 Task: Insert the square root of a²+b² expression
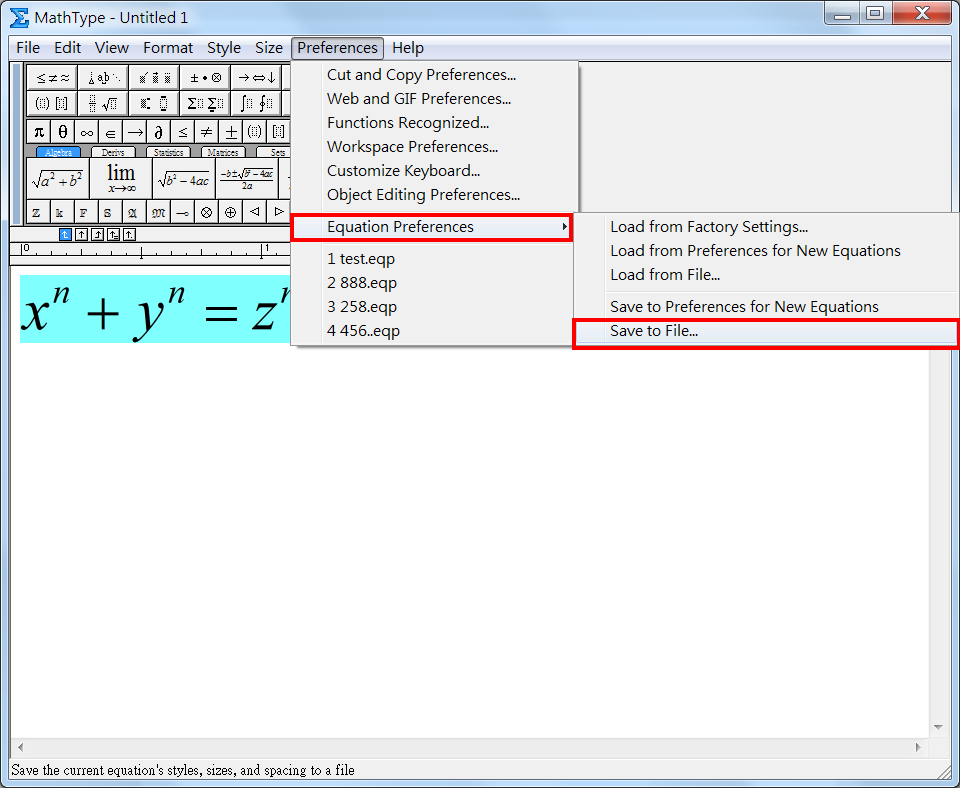[58, 178]
